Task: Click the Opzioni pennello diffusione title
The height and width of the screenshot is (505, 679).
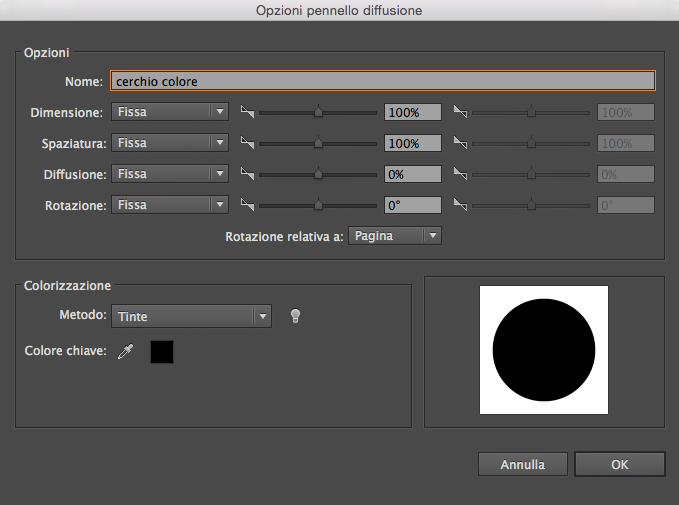Action: [339, 10]
